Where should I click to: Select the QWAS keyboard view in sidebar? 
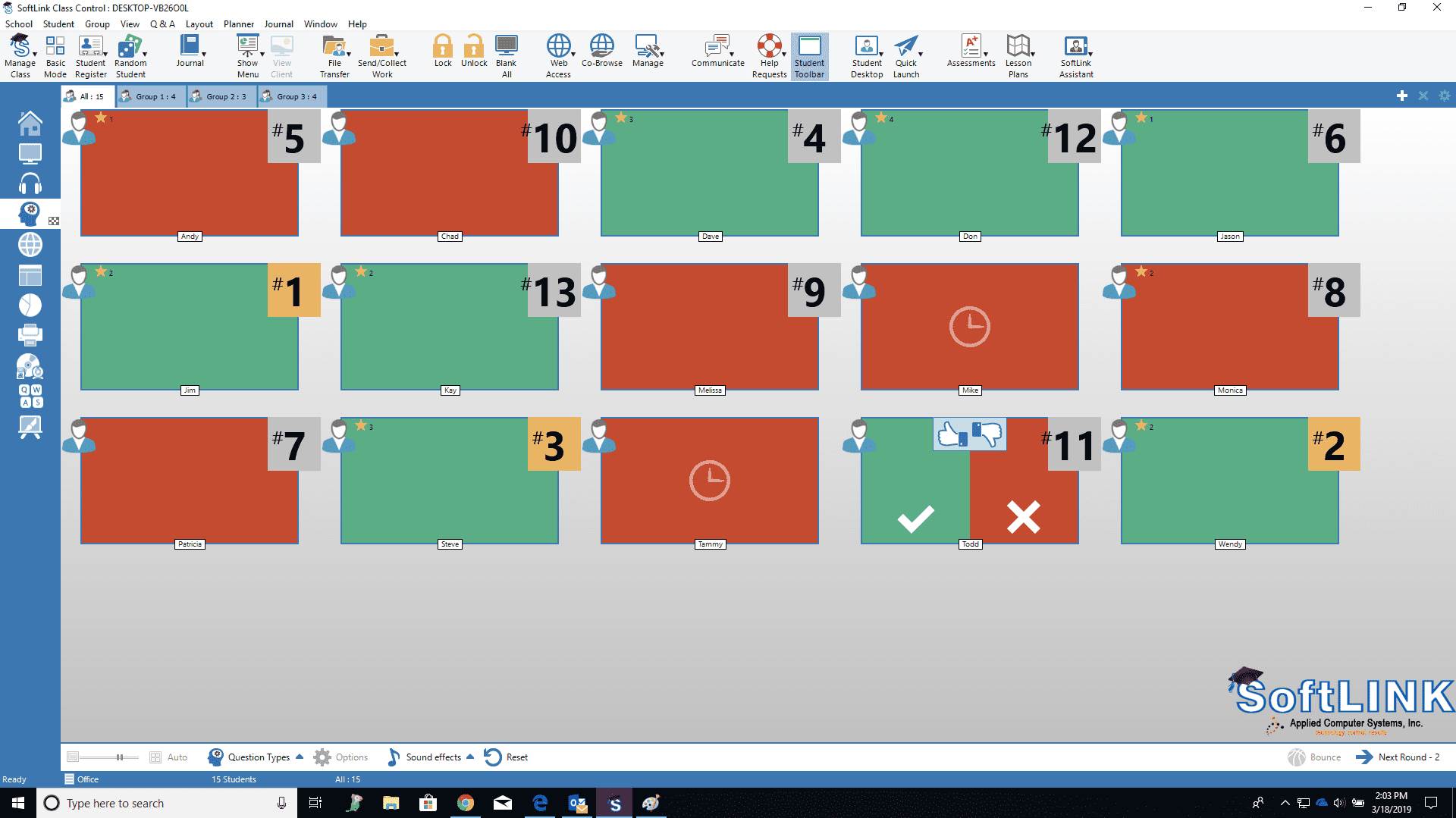tap(31, 396)
